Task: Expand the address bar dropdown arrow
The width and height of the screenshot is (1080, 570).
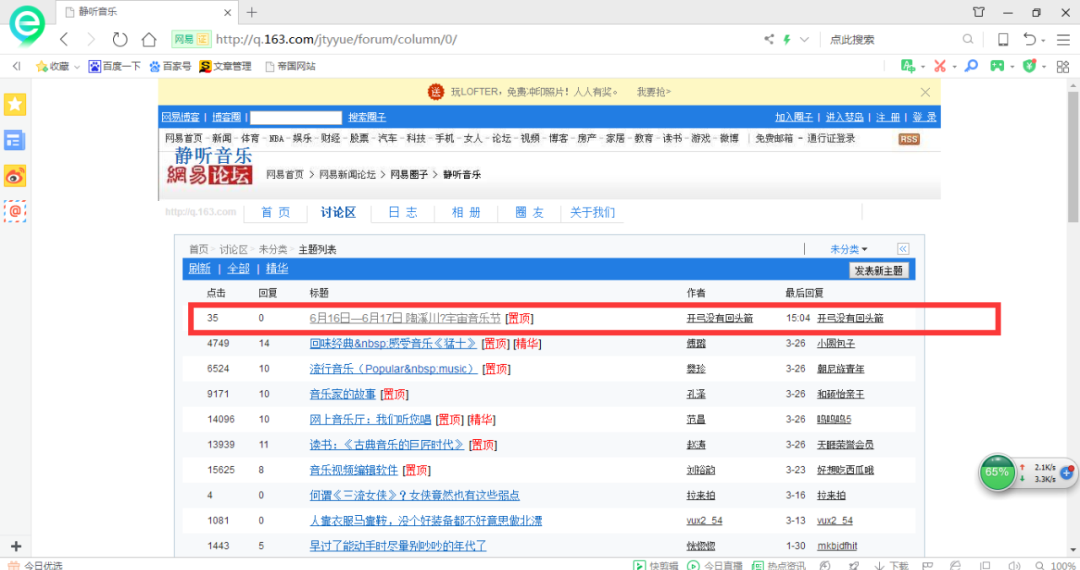Action: point(804,39)
